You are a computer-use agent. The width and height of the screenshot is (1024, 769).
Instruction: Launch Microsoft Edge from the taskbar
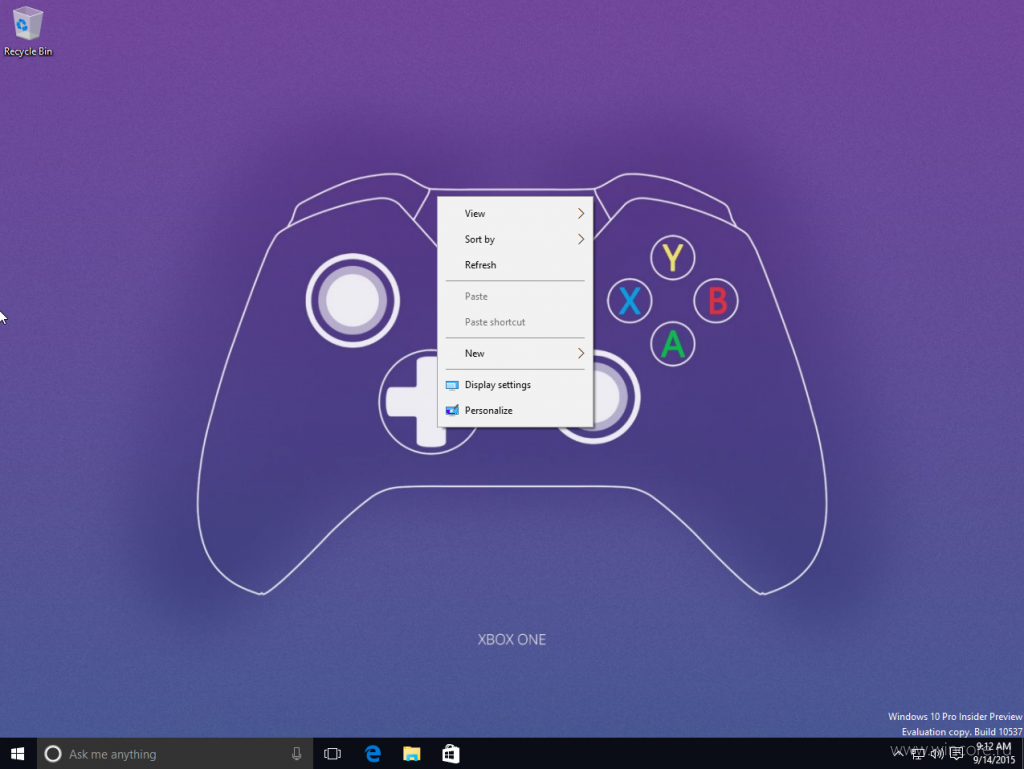(x=373, y=754)
